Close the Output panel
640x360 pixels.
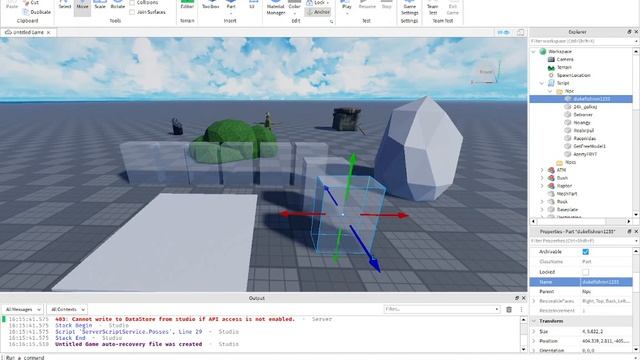pos(524,298)
